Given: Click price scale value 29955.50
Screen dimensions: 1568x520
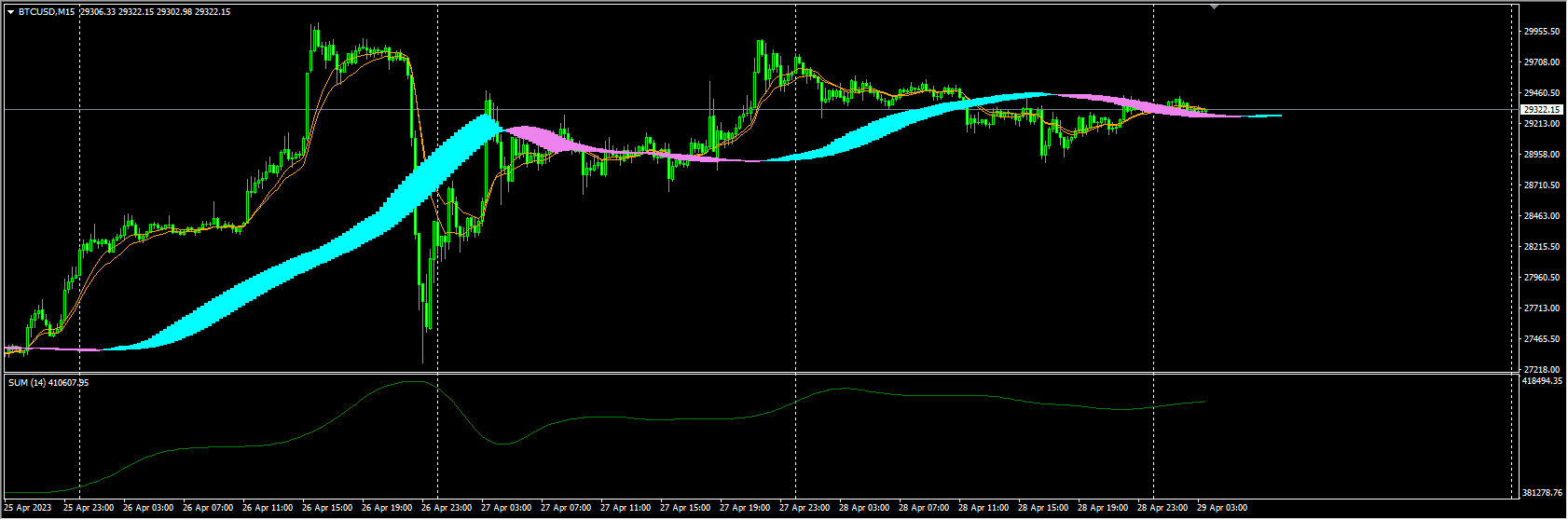Looking at the screenshot, I should pos(1542,31).
